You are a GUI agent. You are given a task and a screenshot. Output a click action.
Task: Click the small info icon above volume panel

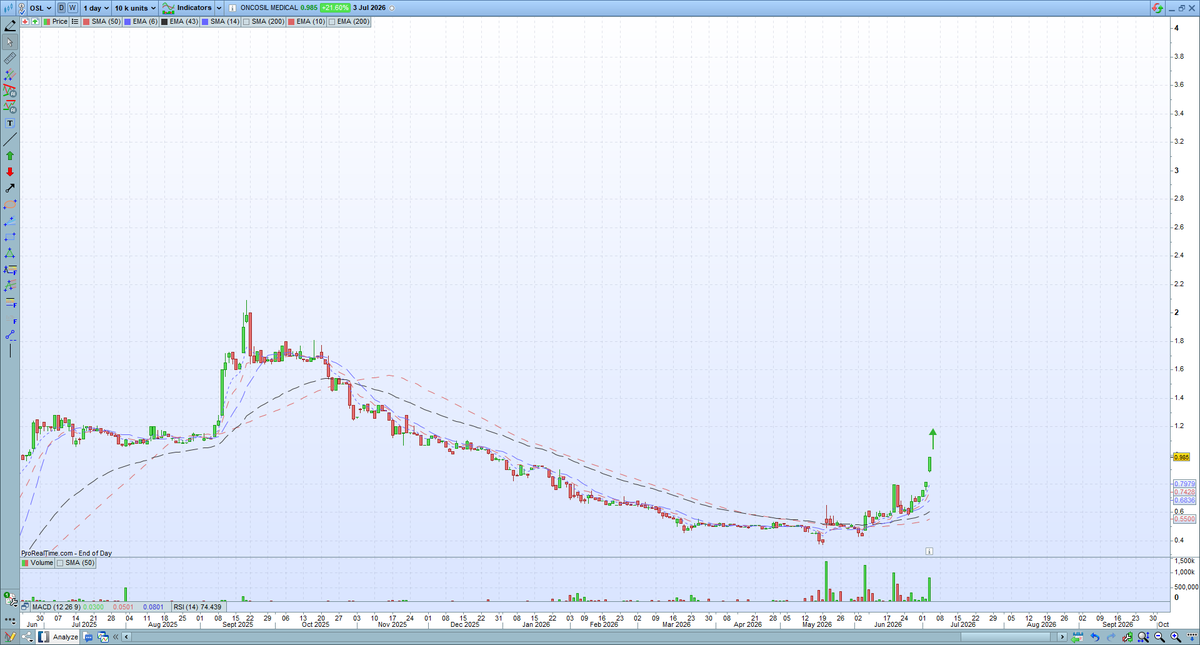pyautogui.click(x=929, y=550)
